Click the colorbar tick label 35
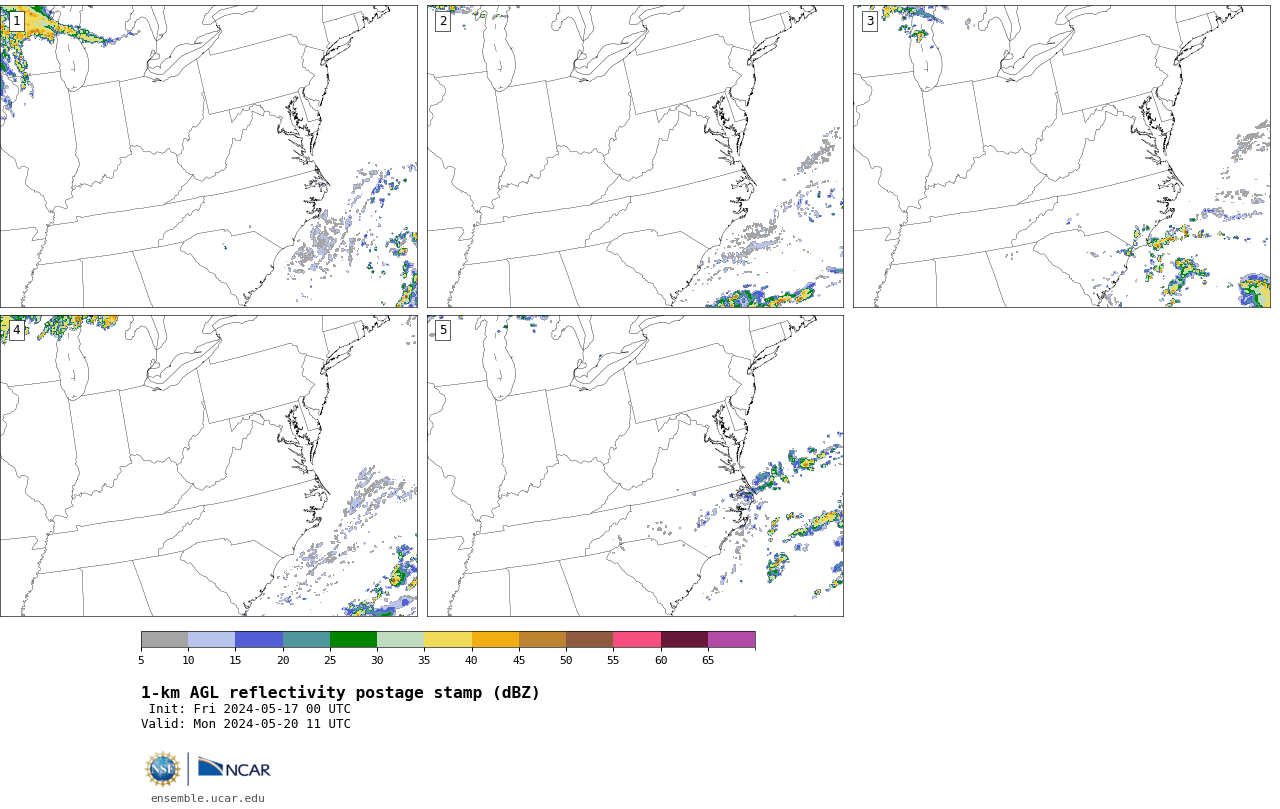The height and width of the screenshot is (809, 1280). (x=424, y=660)
